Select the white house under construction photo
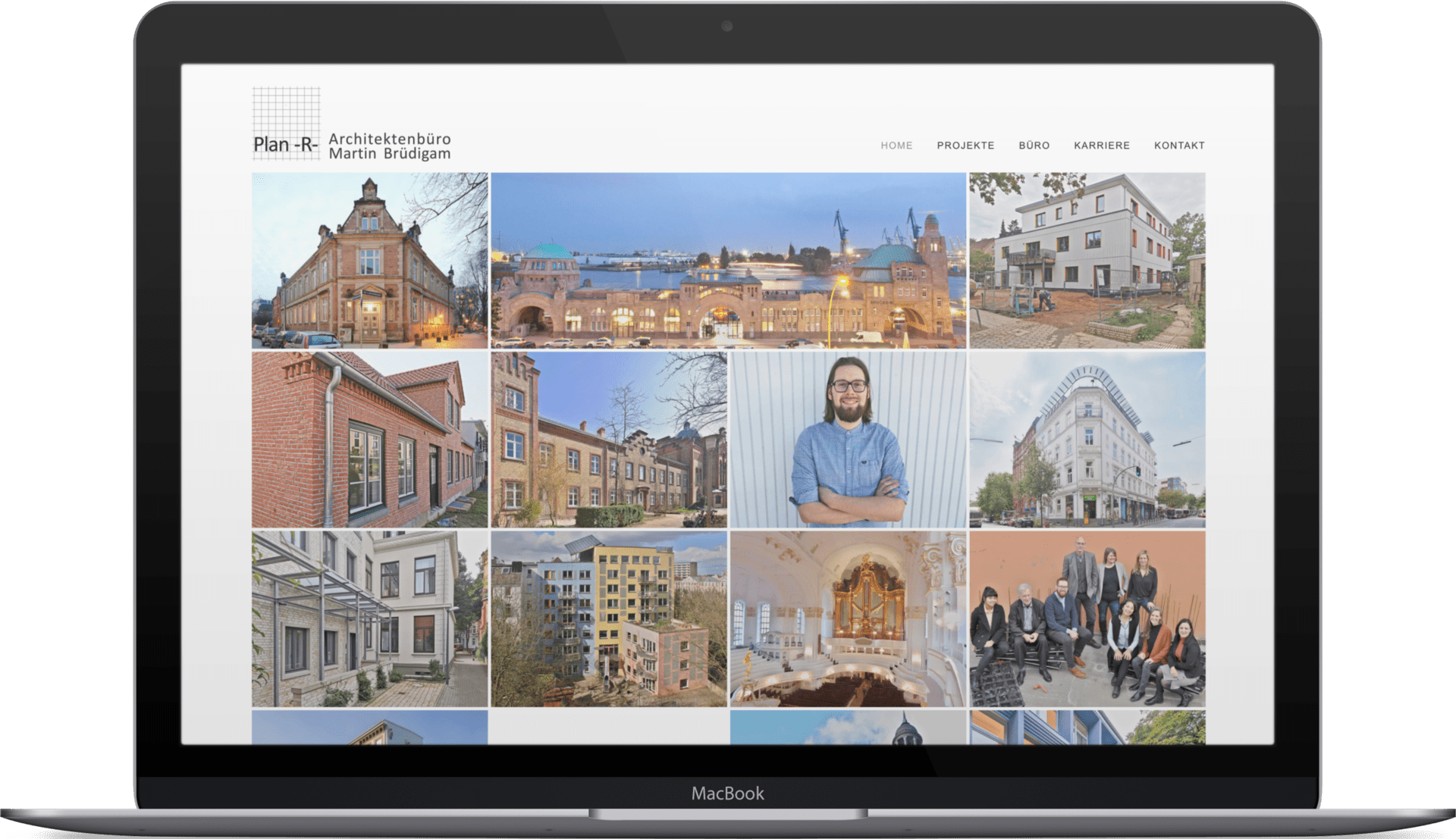 pyautogui.click(x=1087, y=260)
